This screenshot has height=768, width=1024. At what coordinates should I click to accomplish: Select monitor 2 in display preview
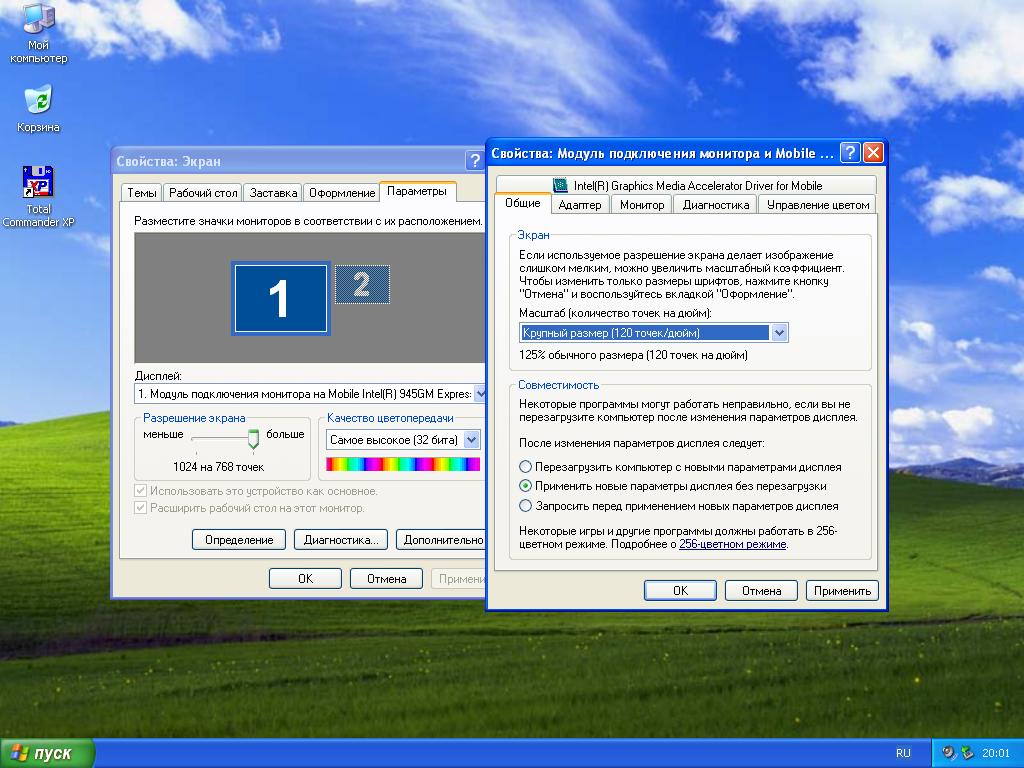coord(361,285)
